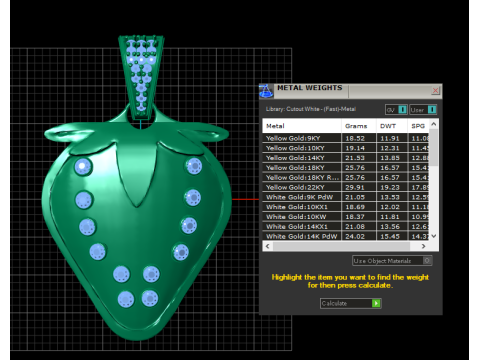
Task: Click the 12.31 DWT value
Action: 390,148
